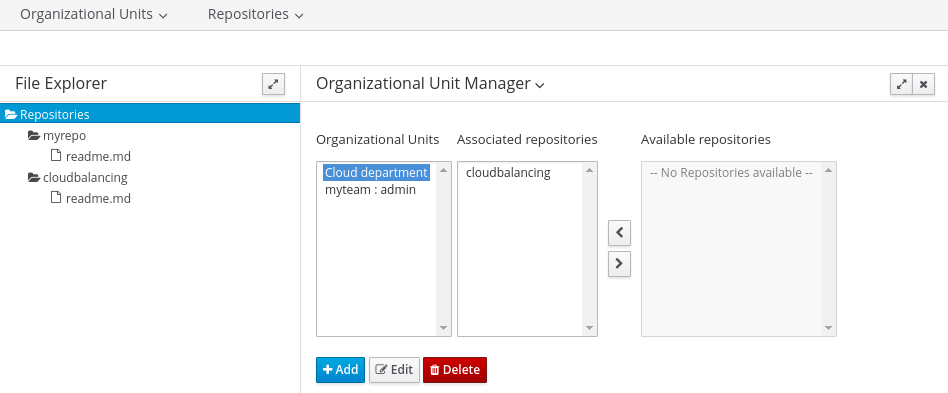Open readme.md under cloudbalancing
Image resolution: width=948 pixels, height=393 pixels.
[98, 198]
